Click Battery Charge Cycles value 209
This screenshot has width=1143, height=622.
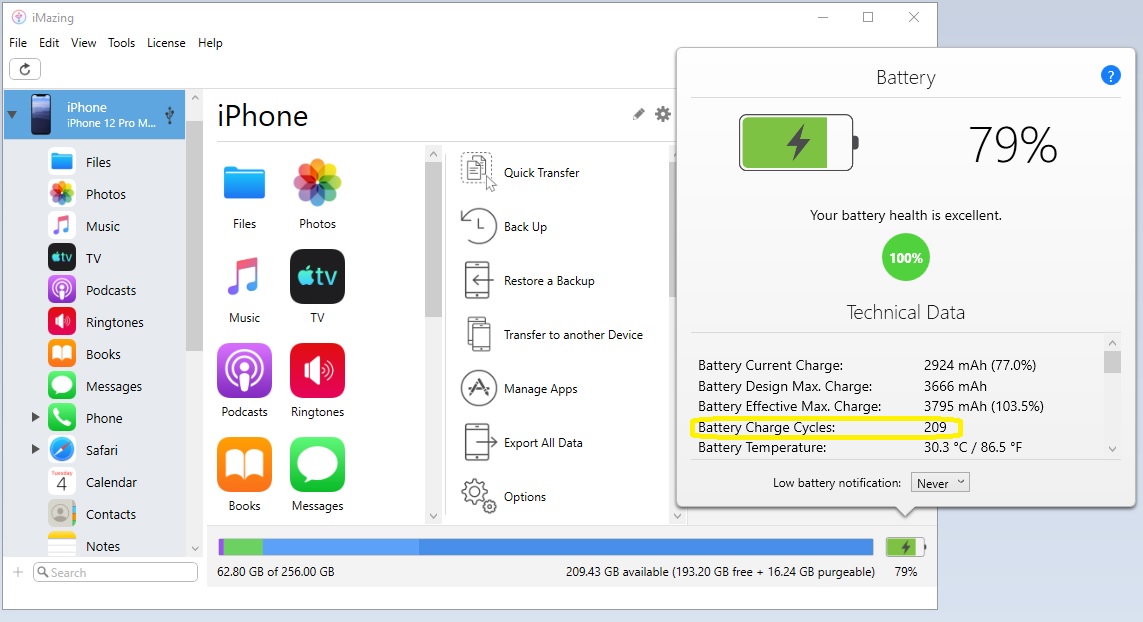(x=935, y=427)
